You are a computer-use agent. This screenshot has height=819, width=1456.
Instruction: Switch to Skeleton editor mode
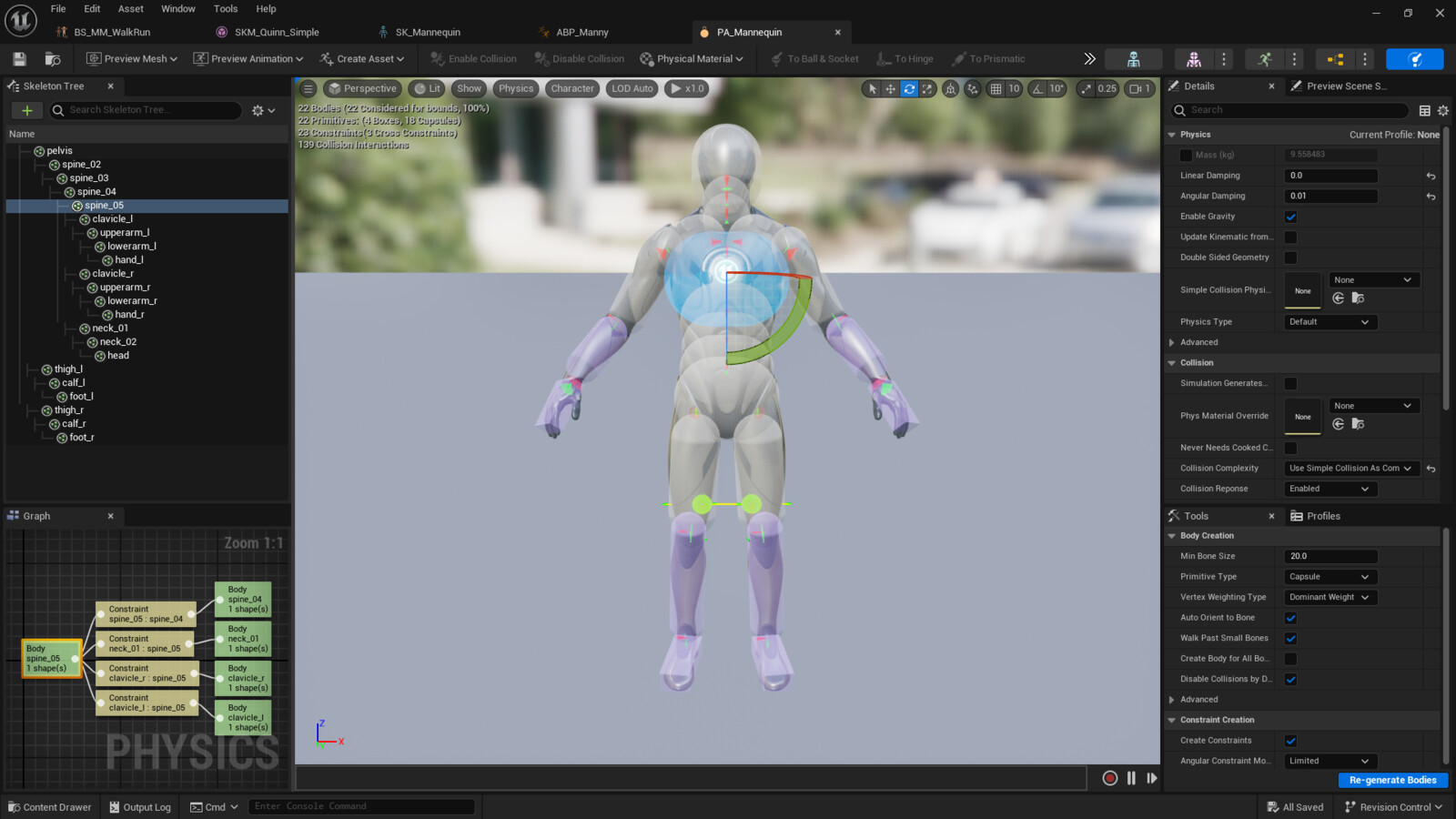coord(1133,59)
